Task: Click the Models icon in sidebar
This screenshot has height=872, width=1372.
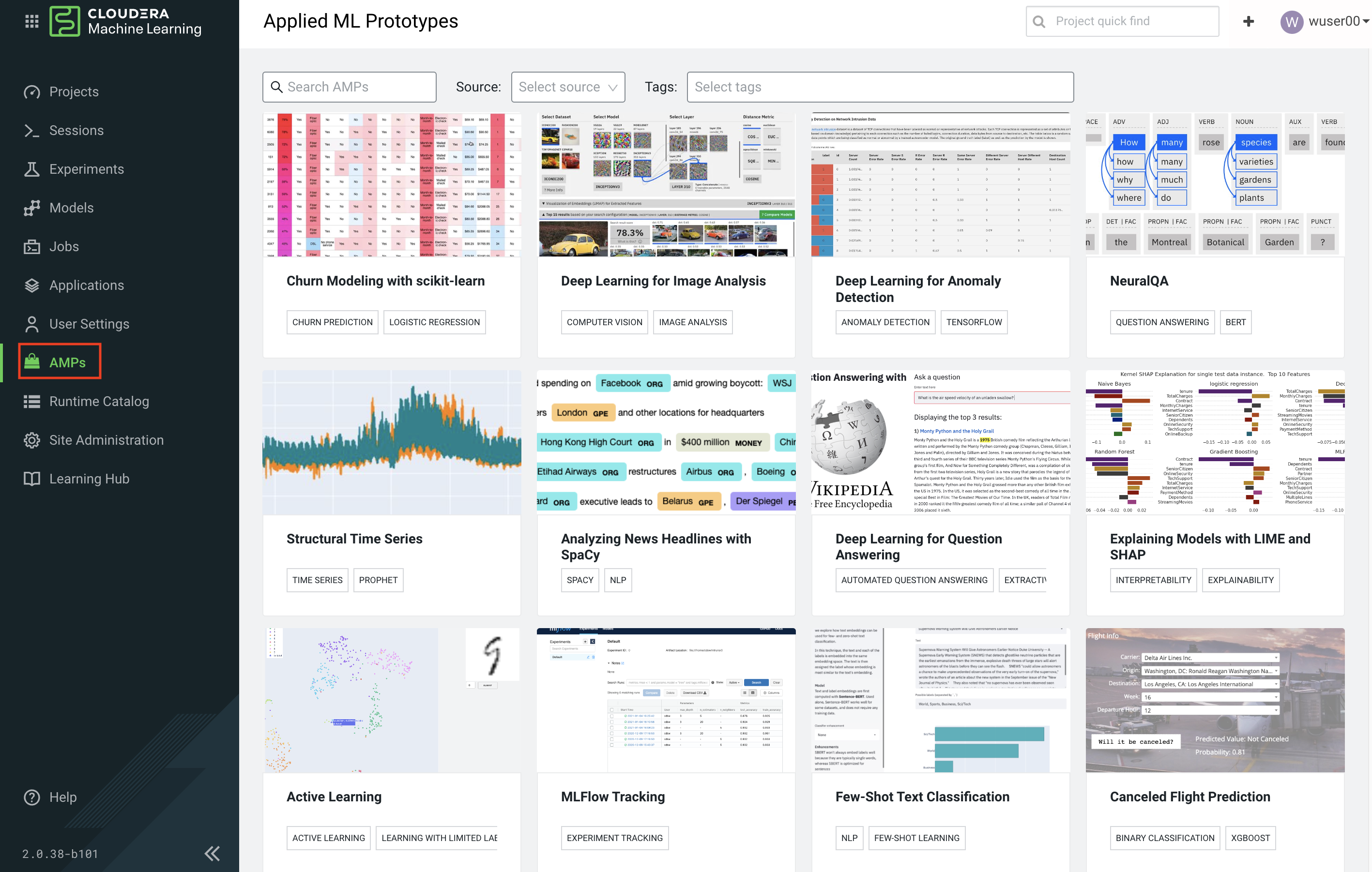Action: [x=32, y=208]
